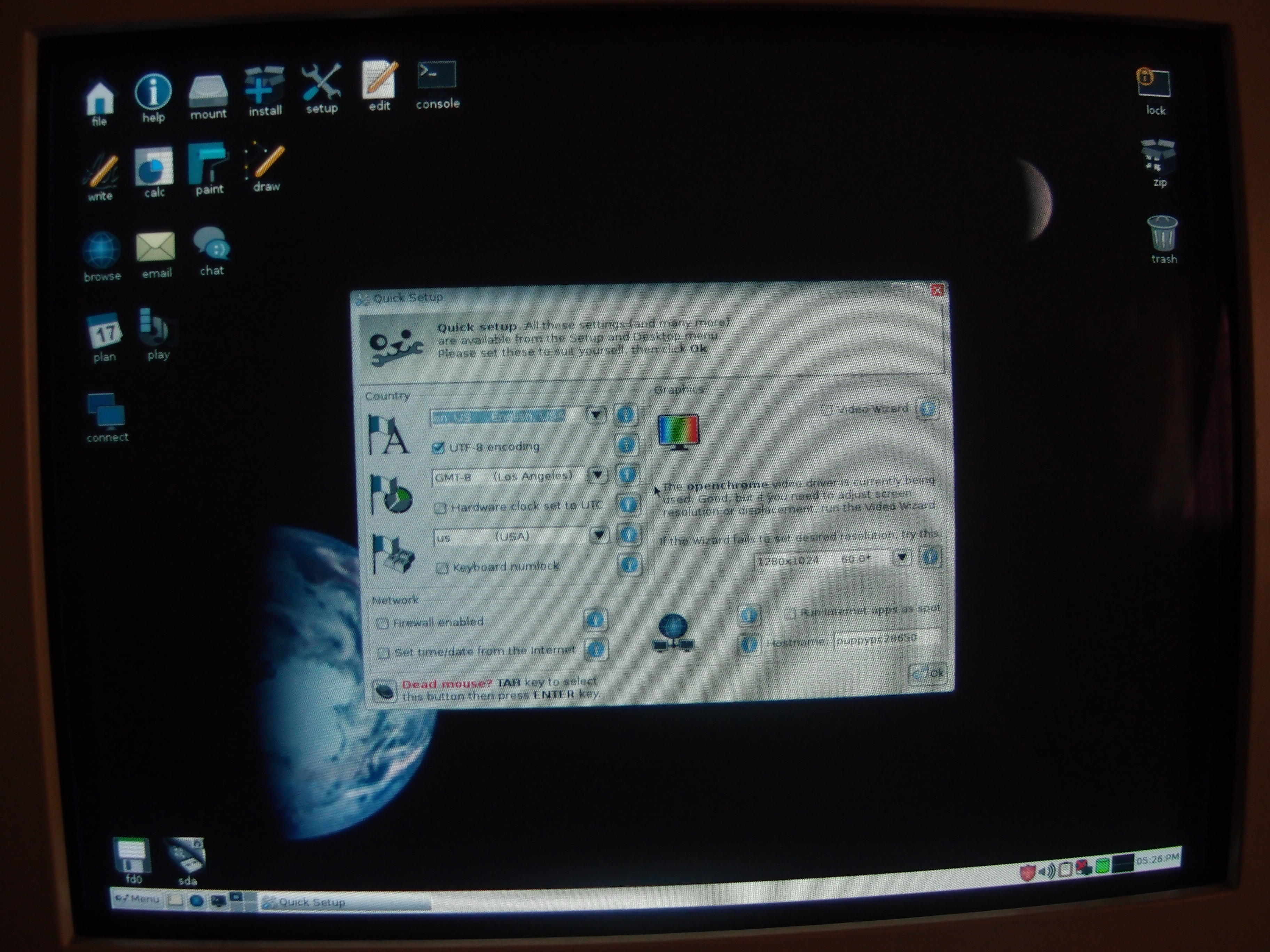Click the network disconnected tray icon
Viewport: 1270px width, 952px height.
point(1083,868)
